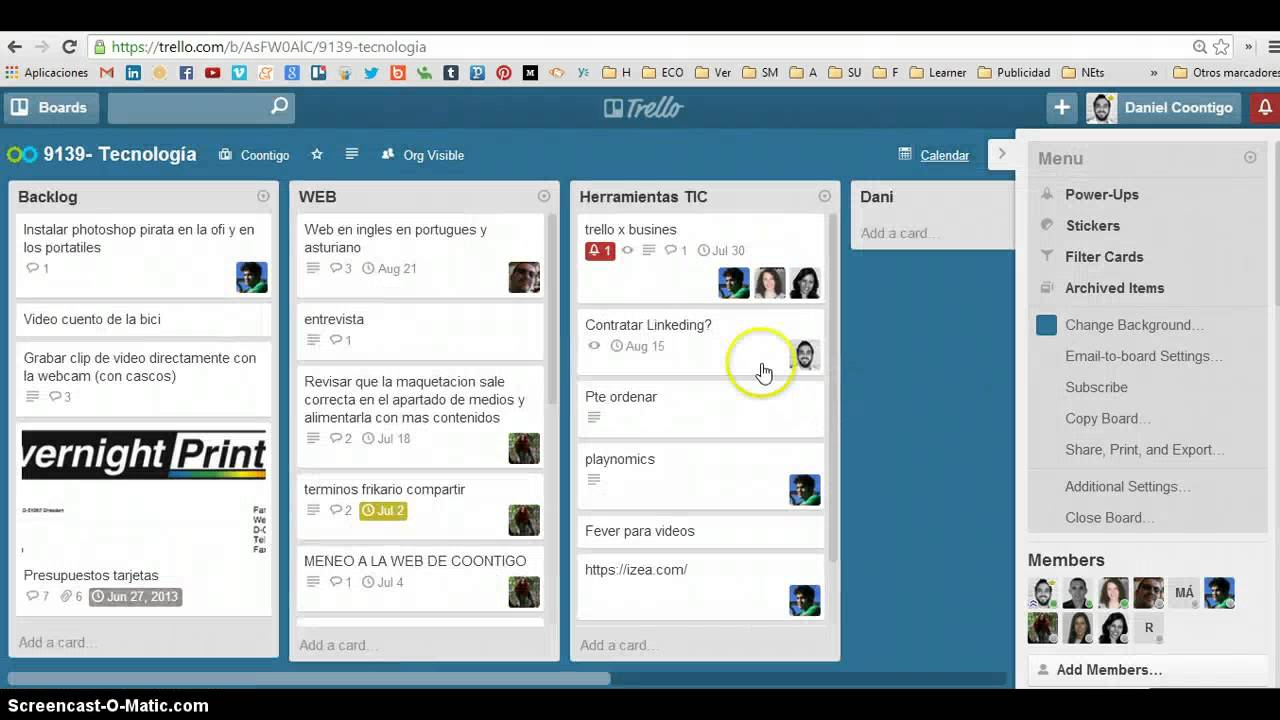Click the Jun 27, 2013 due date badge

click(135, 596)
